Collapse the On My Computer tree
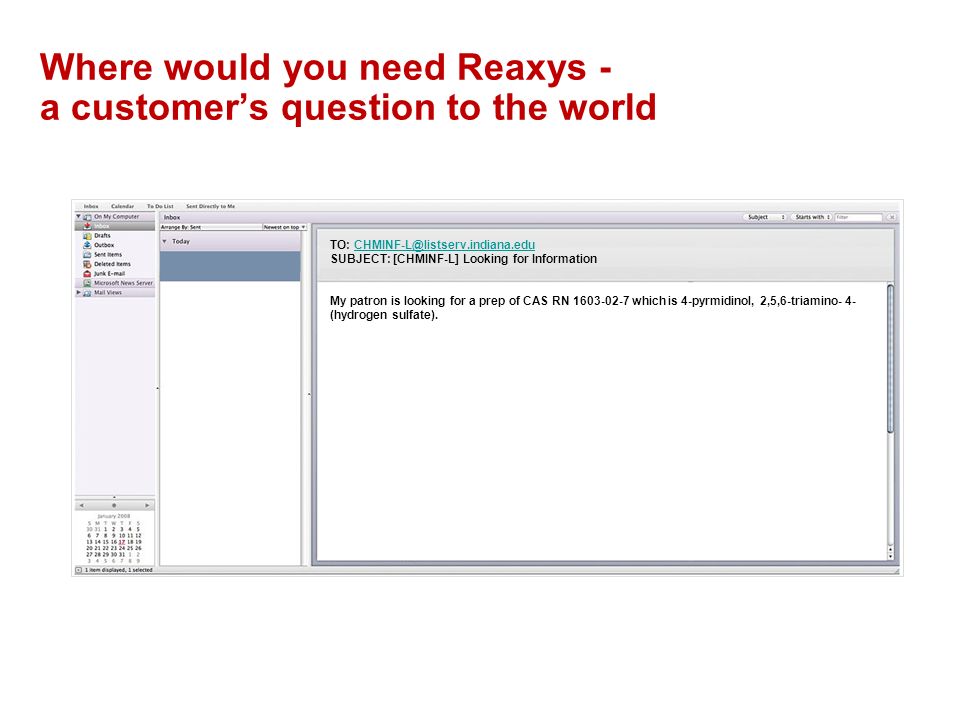Viewport: 960px width, 720px height. pos(78,217)
